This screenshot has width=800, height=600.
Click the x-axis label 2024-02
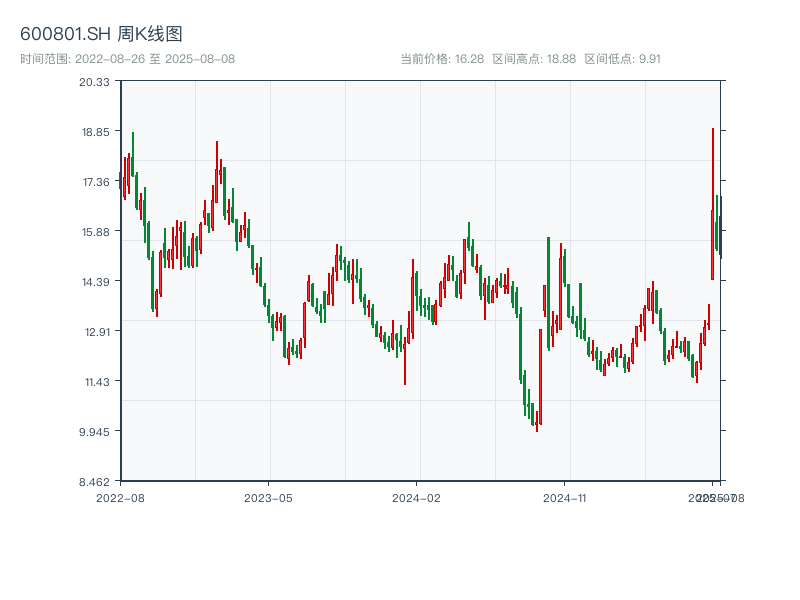pyautogui.click(x=416, y=498)
